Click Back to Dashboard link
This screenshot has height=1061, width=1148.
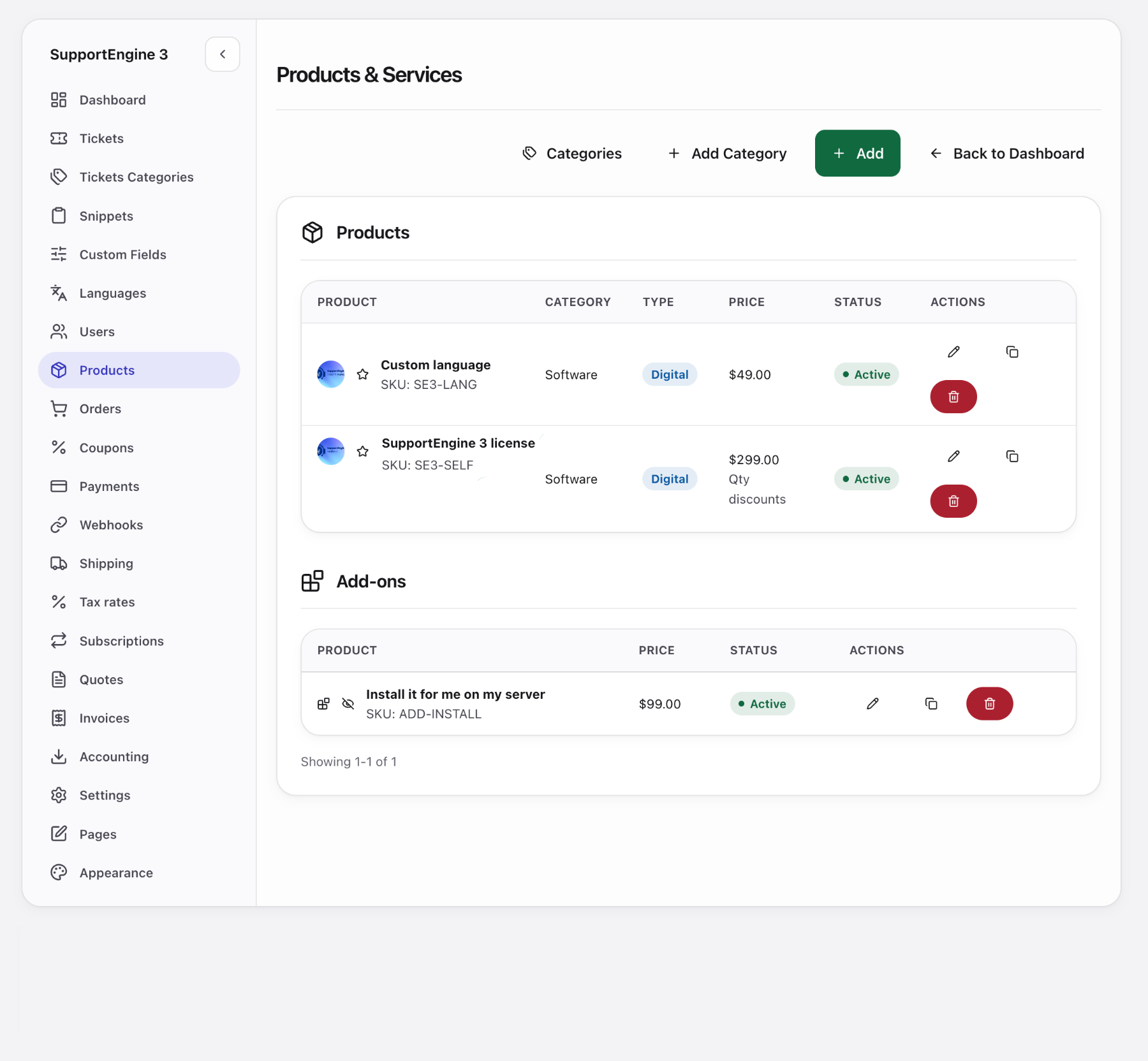(1007, 154)
